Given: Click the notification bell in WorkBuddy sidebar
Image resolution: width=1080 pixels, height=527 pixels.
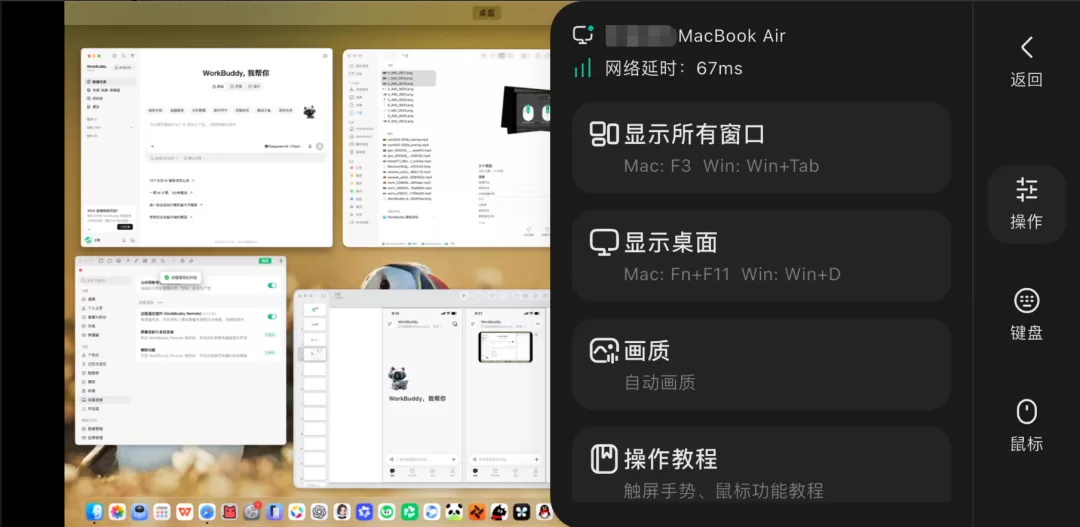Looking at the screenshot, I should coord(123,240).
